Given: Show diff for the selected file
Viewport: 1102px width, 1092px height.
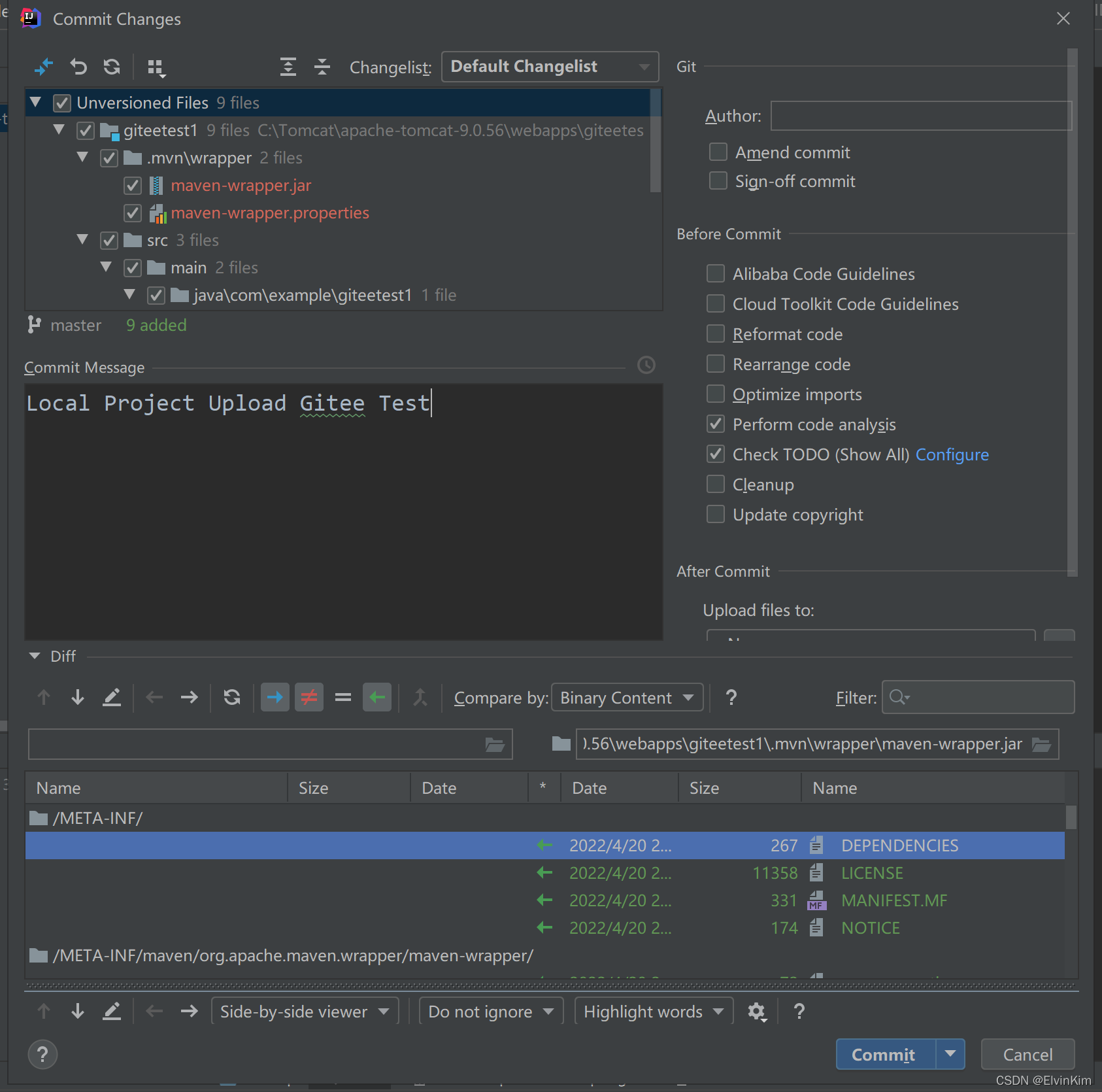Looking at the screenshot, I should click(44, 67).
